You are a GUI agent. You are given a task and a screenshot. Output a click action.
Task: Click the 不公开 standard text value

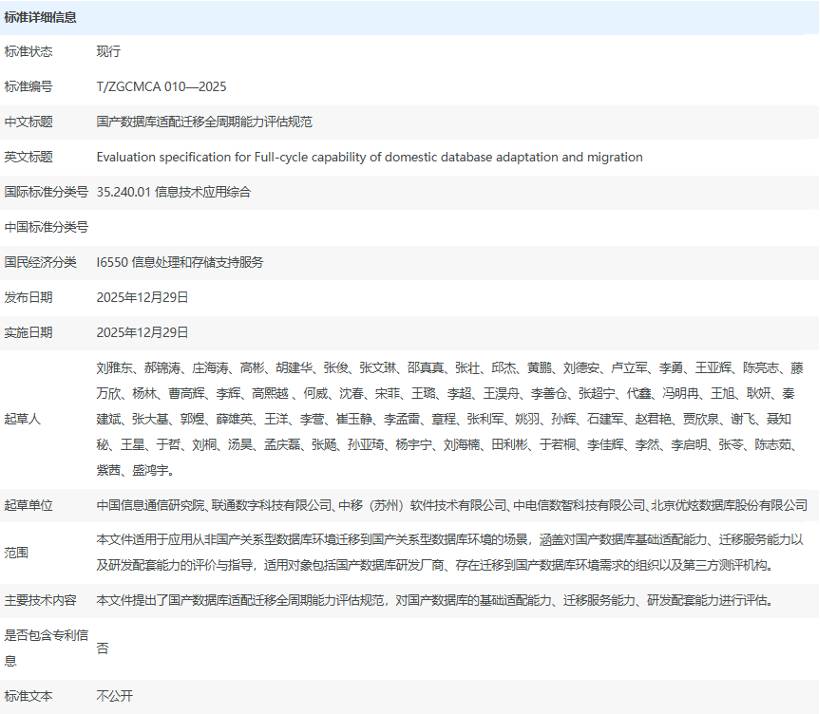coord(114,696)
